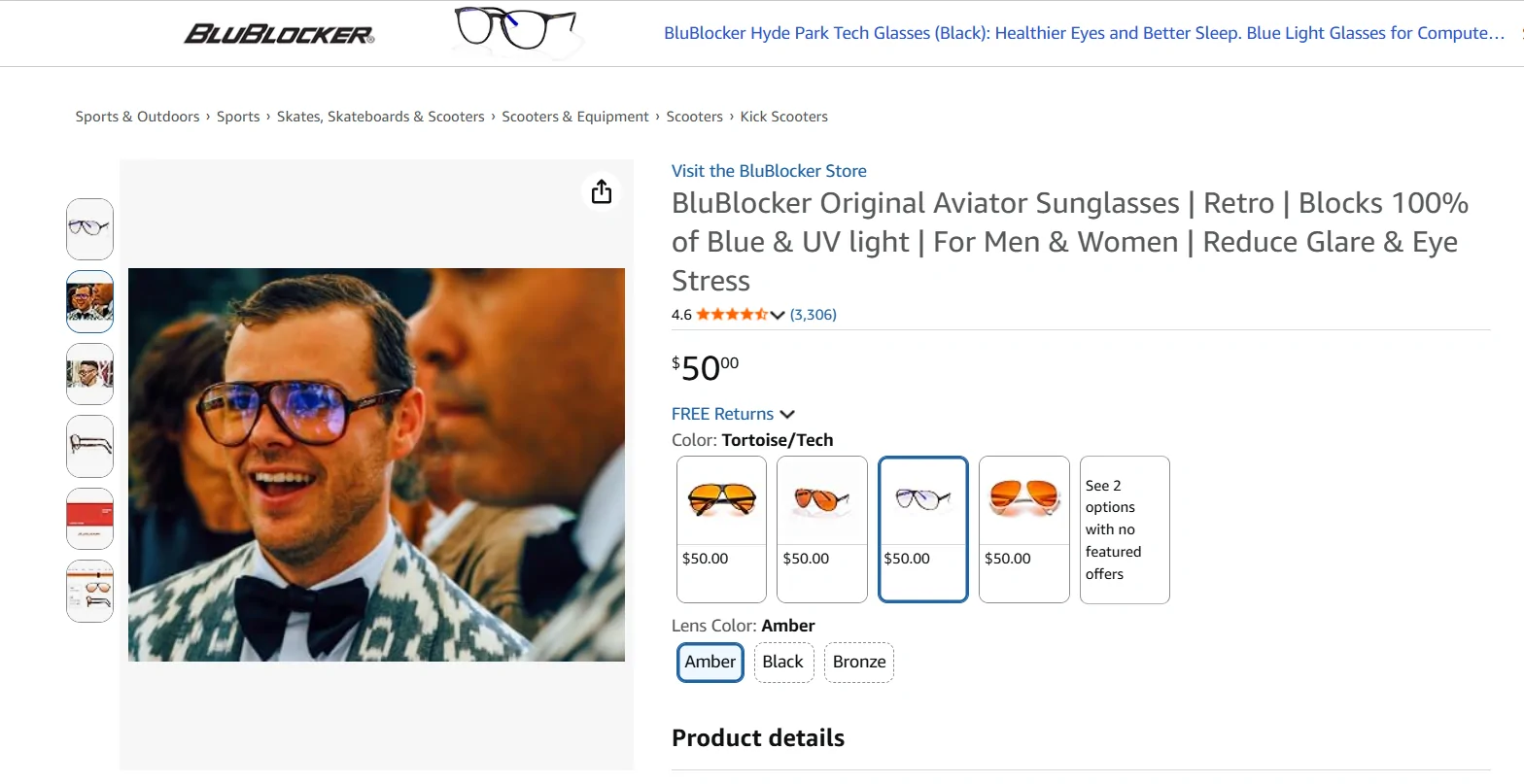Select the red packaging thumbnail
The image size is (1524, 784).
pos(89,519)
